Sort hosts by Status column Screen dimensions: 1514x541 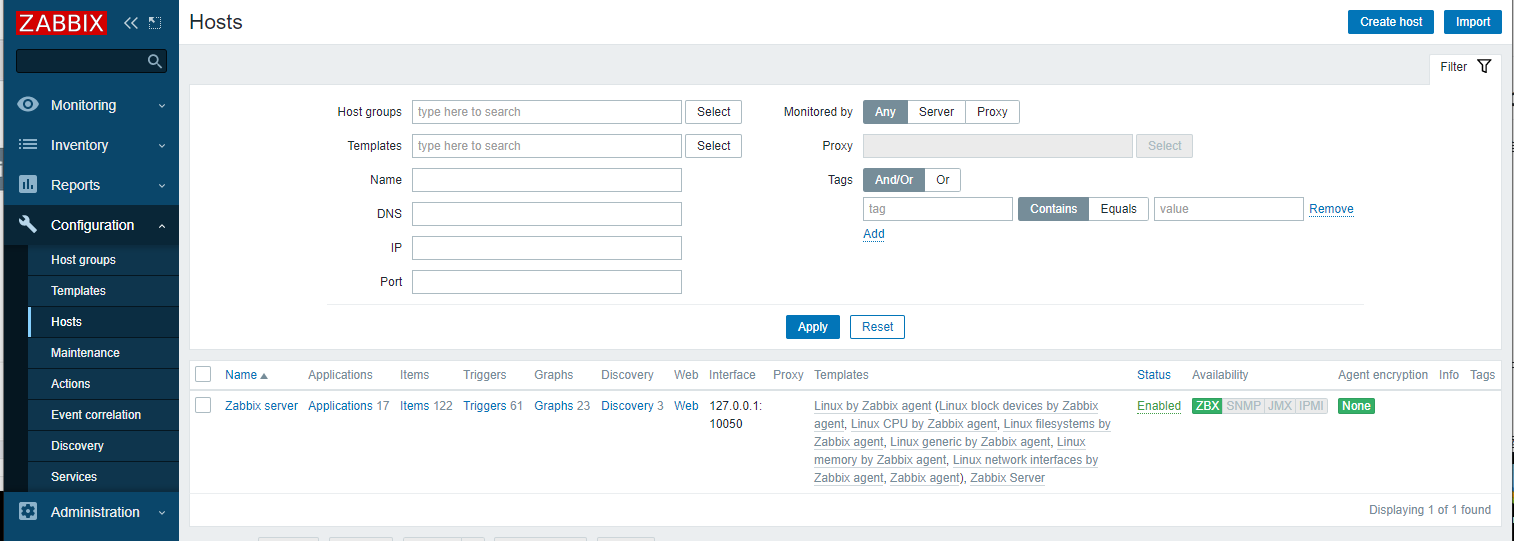coord(1154,375)
